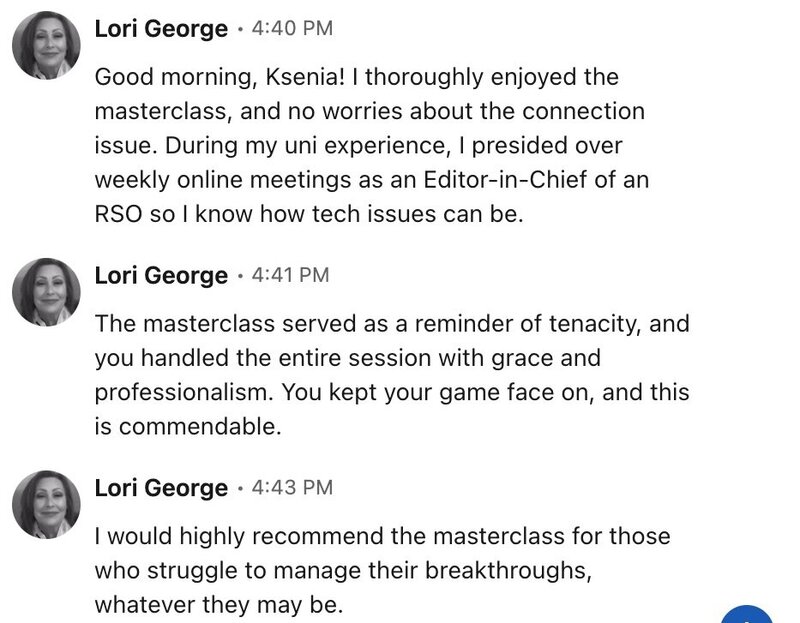Screen dimensions: 800x623
Task: Click the Lori George name above the recommendation message
Action: click(x=161, y=488)
